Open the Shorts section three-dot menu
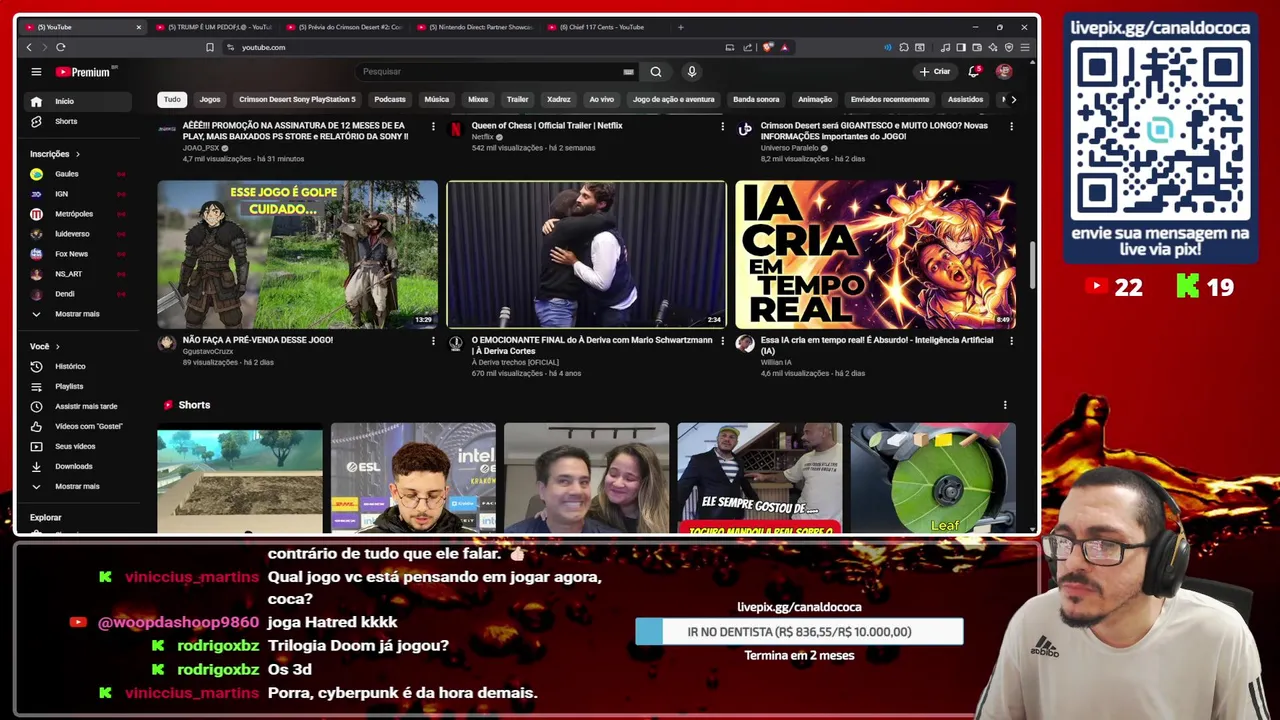This screenshot has height=720, width=1280. pos(1005,405)
